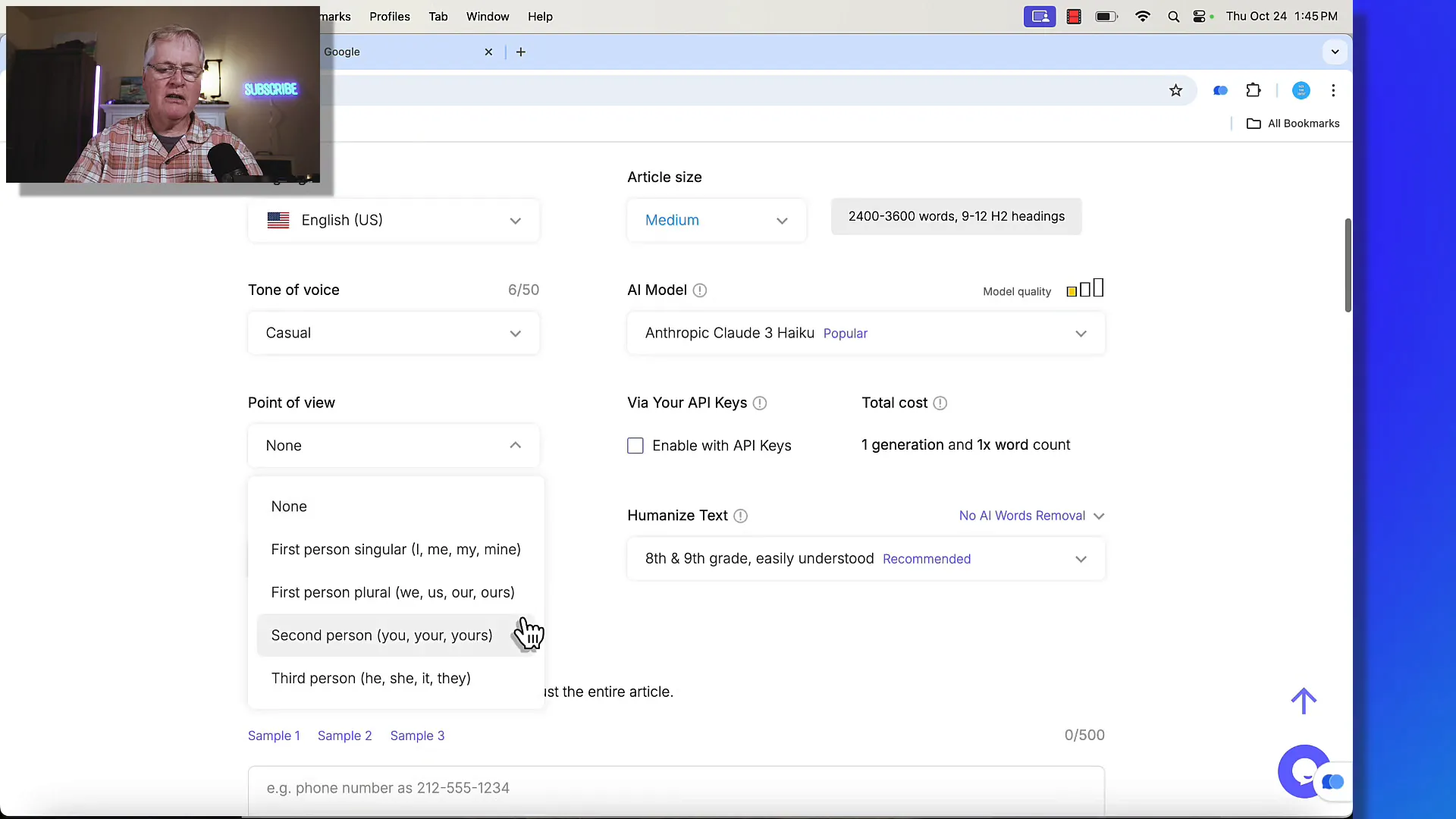Click the Via Your API Keys info icon

760,403
